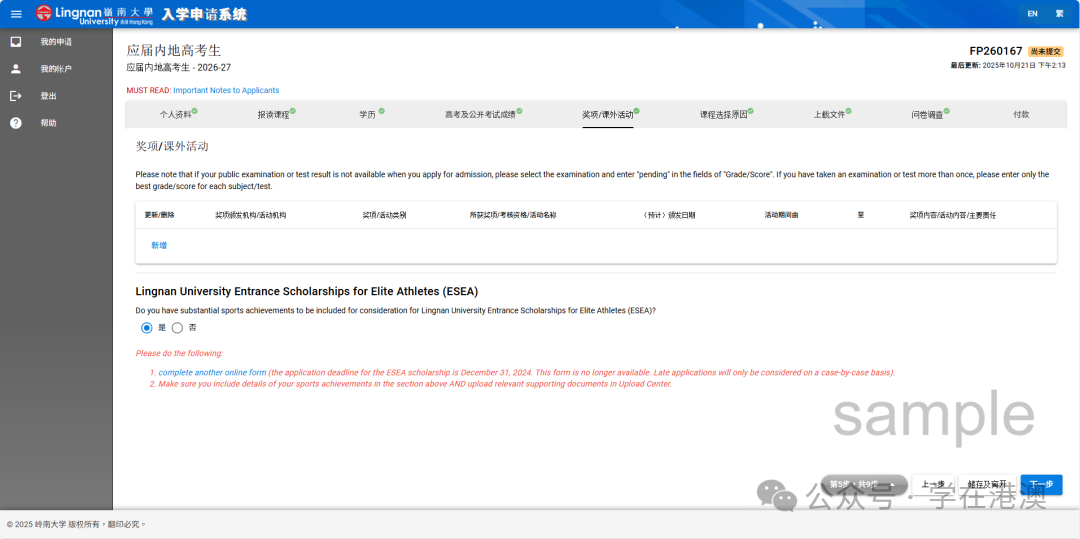This screenshot has height=539, width=1080.
Task: Select the 否 radio button
Action: point(178,327)
